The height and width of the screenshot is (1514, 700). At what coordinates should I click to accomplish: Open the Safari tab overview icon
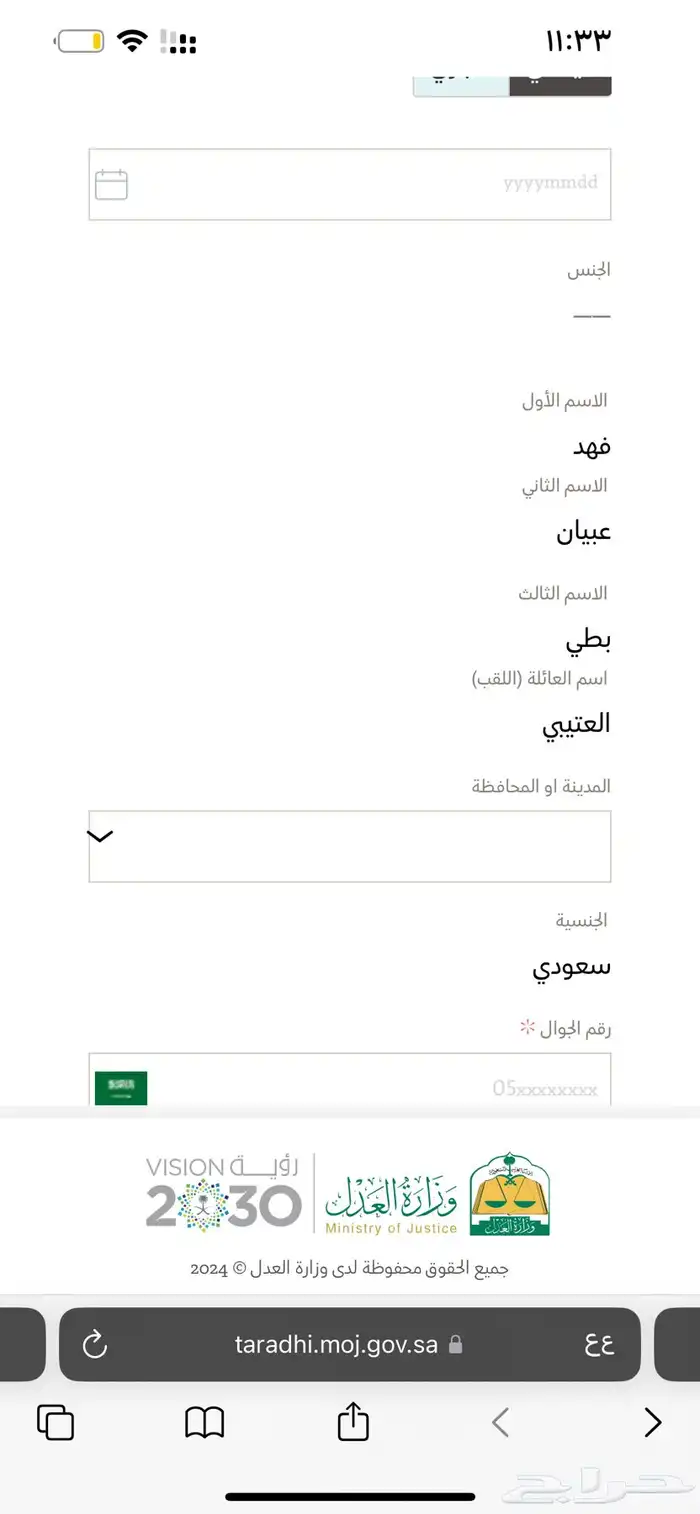pos(56,1421)
